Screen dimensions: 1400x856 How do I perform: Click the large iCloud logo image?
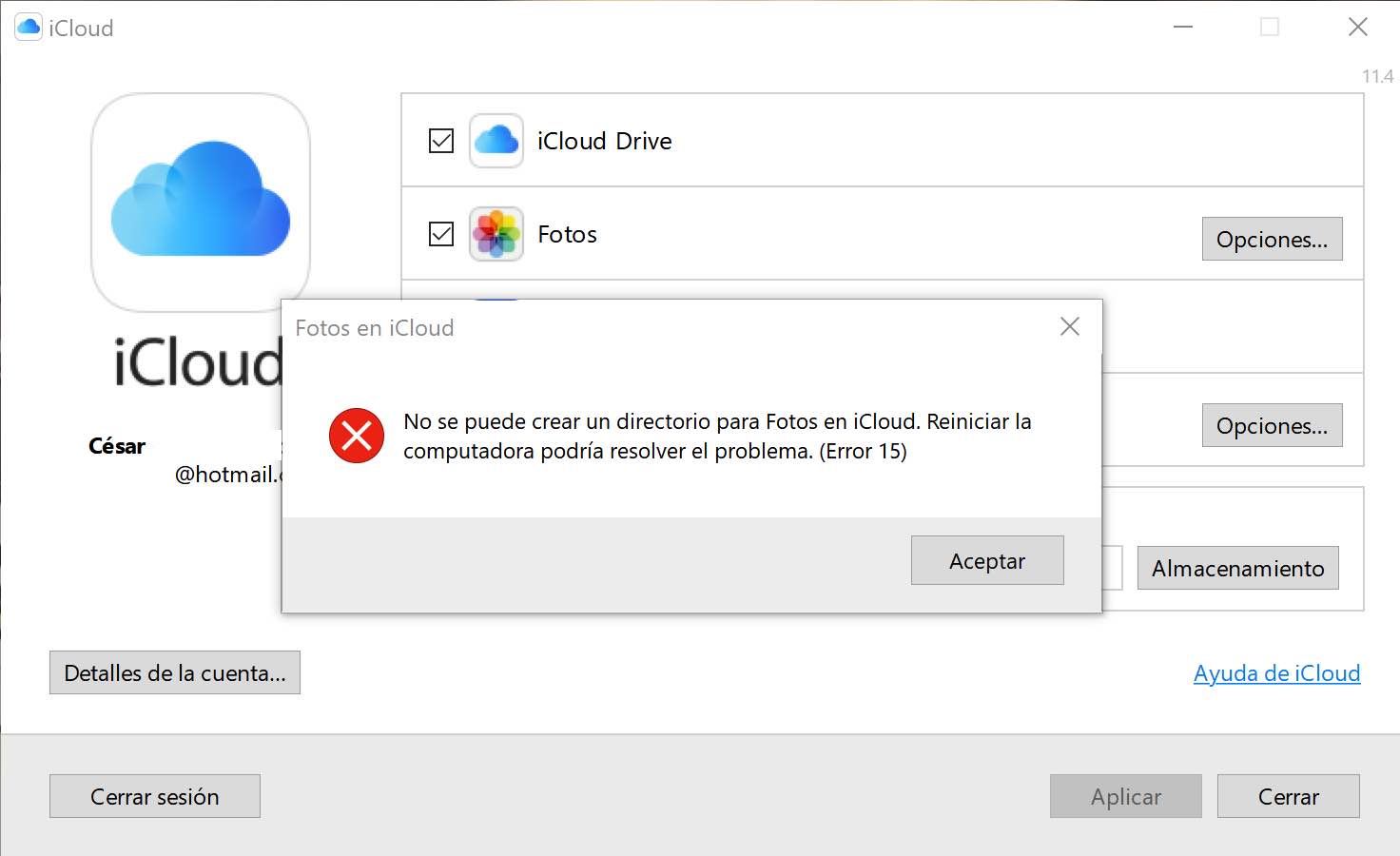201,201
